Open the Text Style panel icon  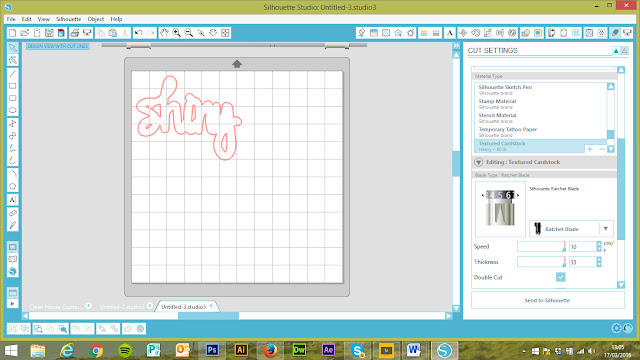tap(450, 33)
